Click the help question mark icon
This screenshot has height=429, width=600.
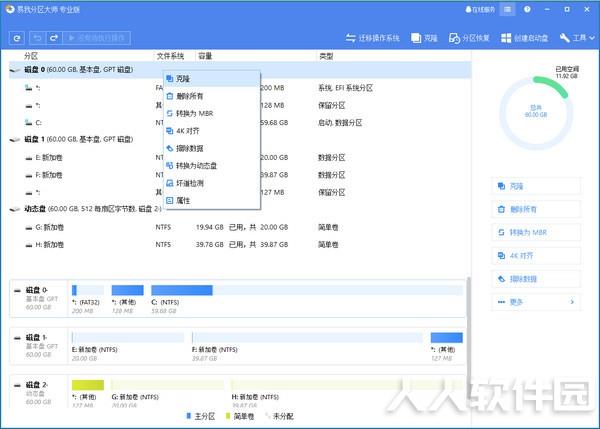527,10
